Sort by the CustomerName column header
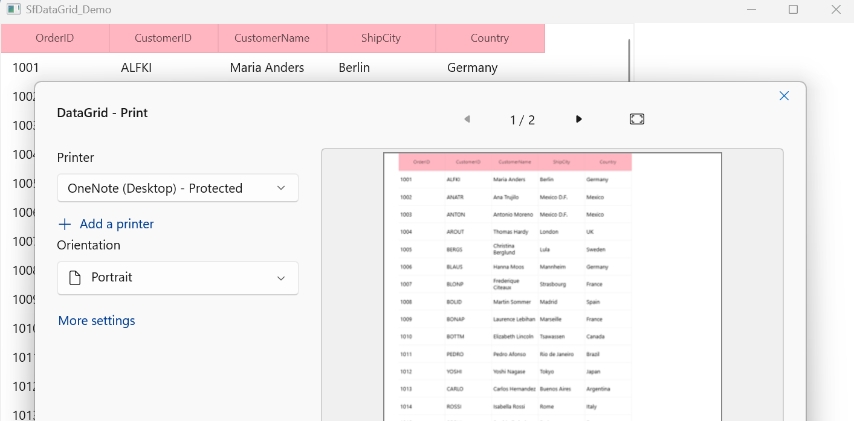854x421 pixels. click(272, 38)
